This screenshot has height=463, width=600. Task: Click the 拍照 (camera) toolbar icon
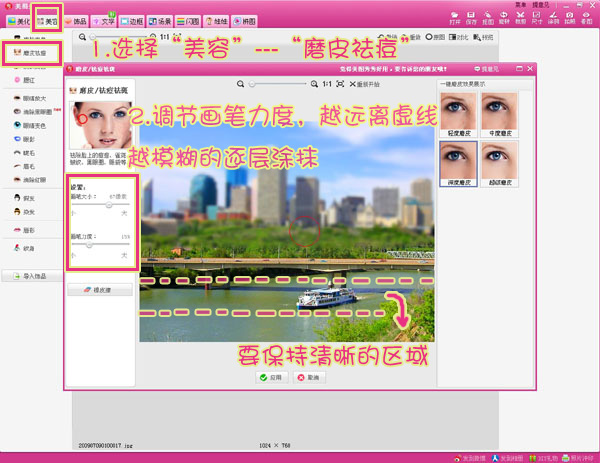click(x=570, y=18)
